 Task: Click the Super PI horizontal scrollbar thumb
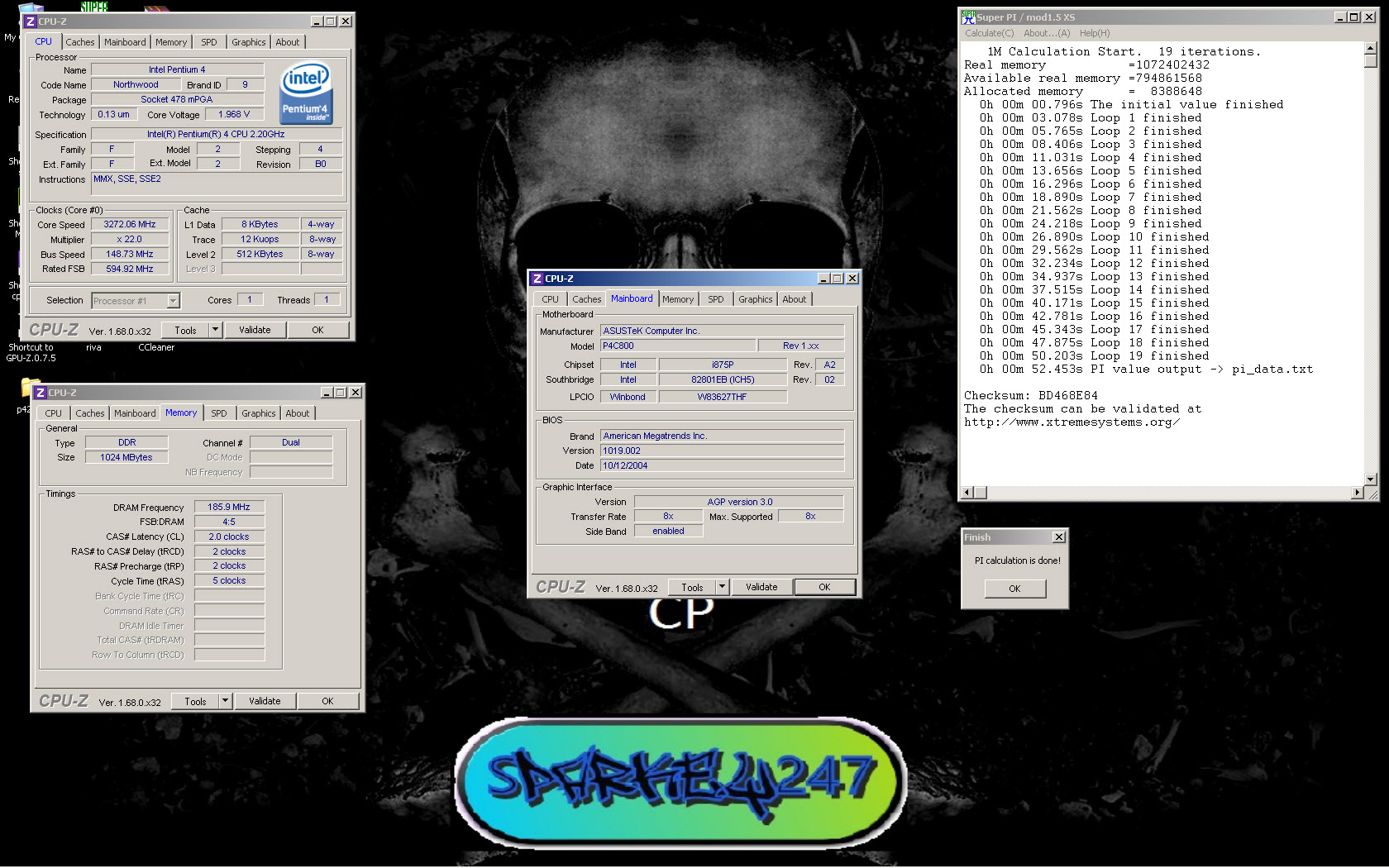pyautogui.click(x=981, y=493)
